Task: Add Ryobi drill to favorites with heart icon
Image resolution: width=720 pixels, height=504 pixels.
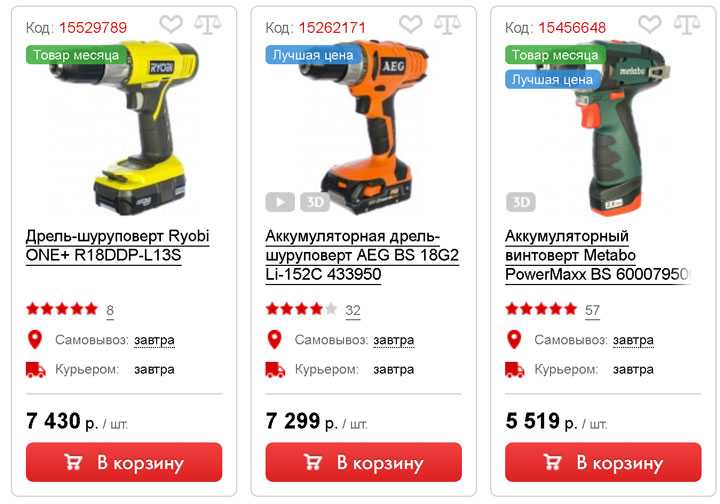Action: coord(171,24)
